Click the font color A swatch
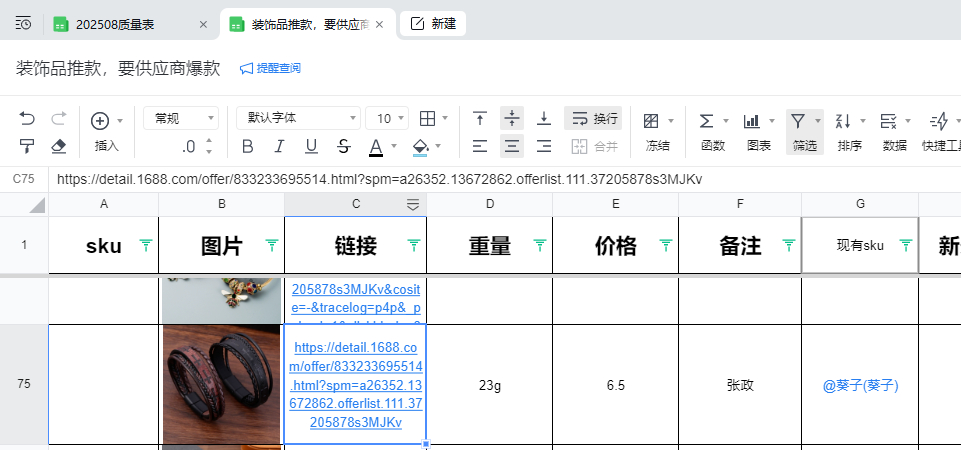 [375, 146]
